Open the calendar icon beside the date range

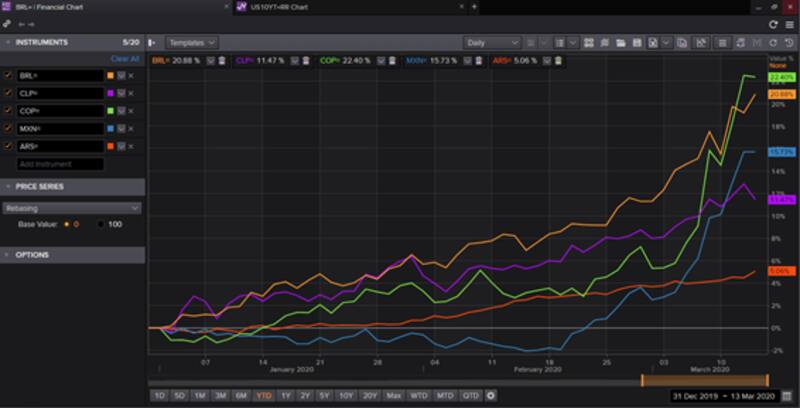tap(787, 395)
